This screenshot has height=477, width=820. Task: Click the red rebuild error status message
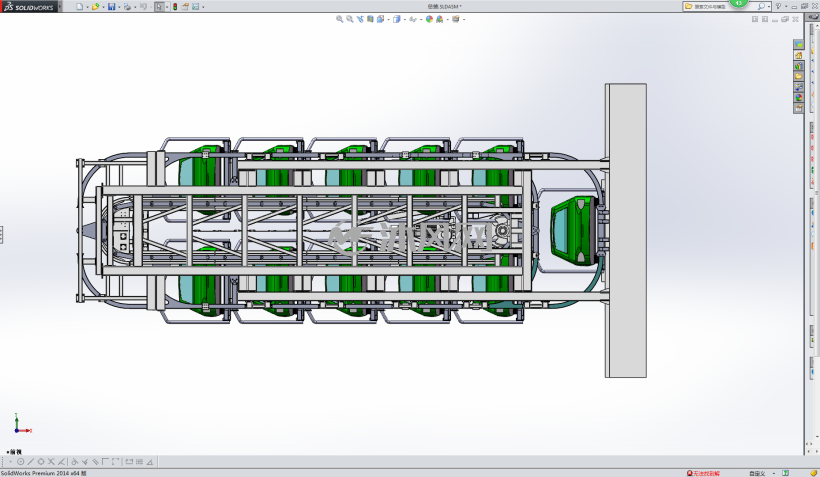point(703,473)
